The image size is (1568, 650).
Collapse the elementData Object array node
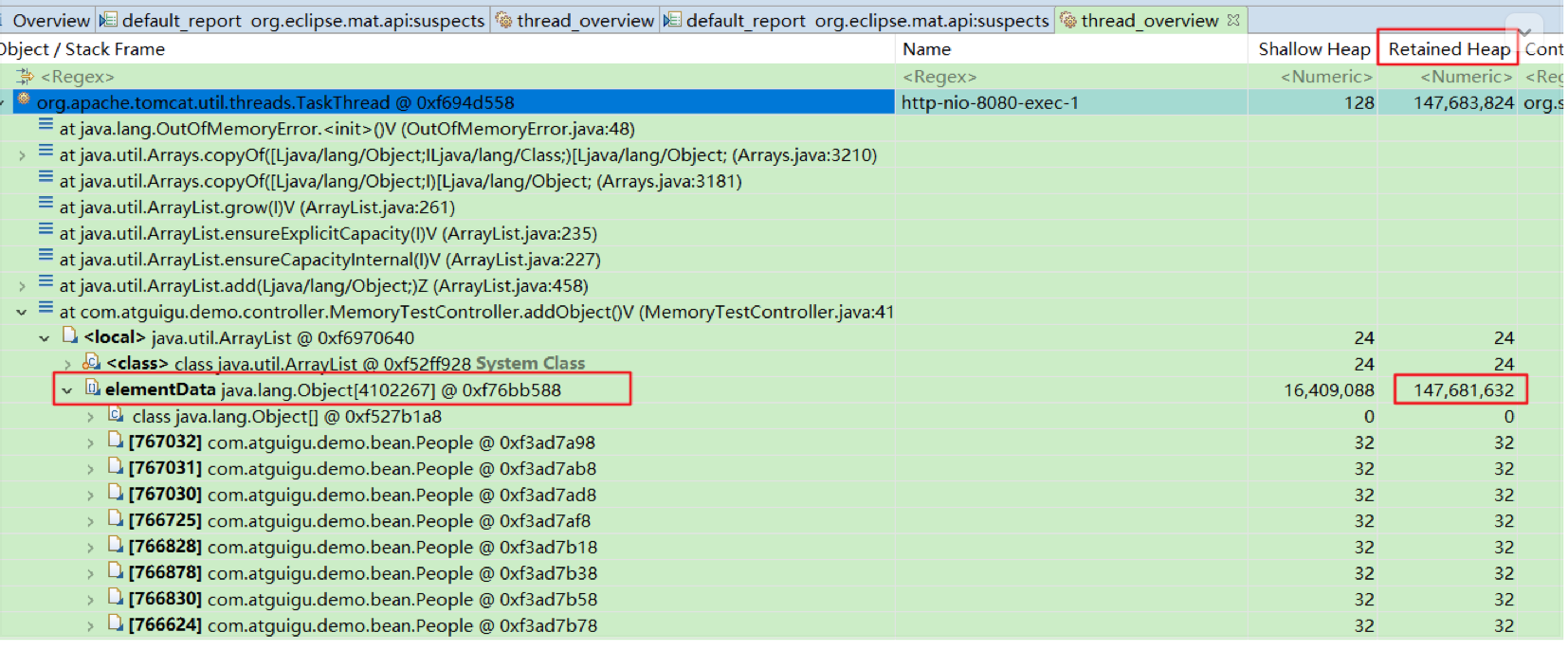pos(67,390)
